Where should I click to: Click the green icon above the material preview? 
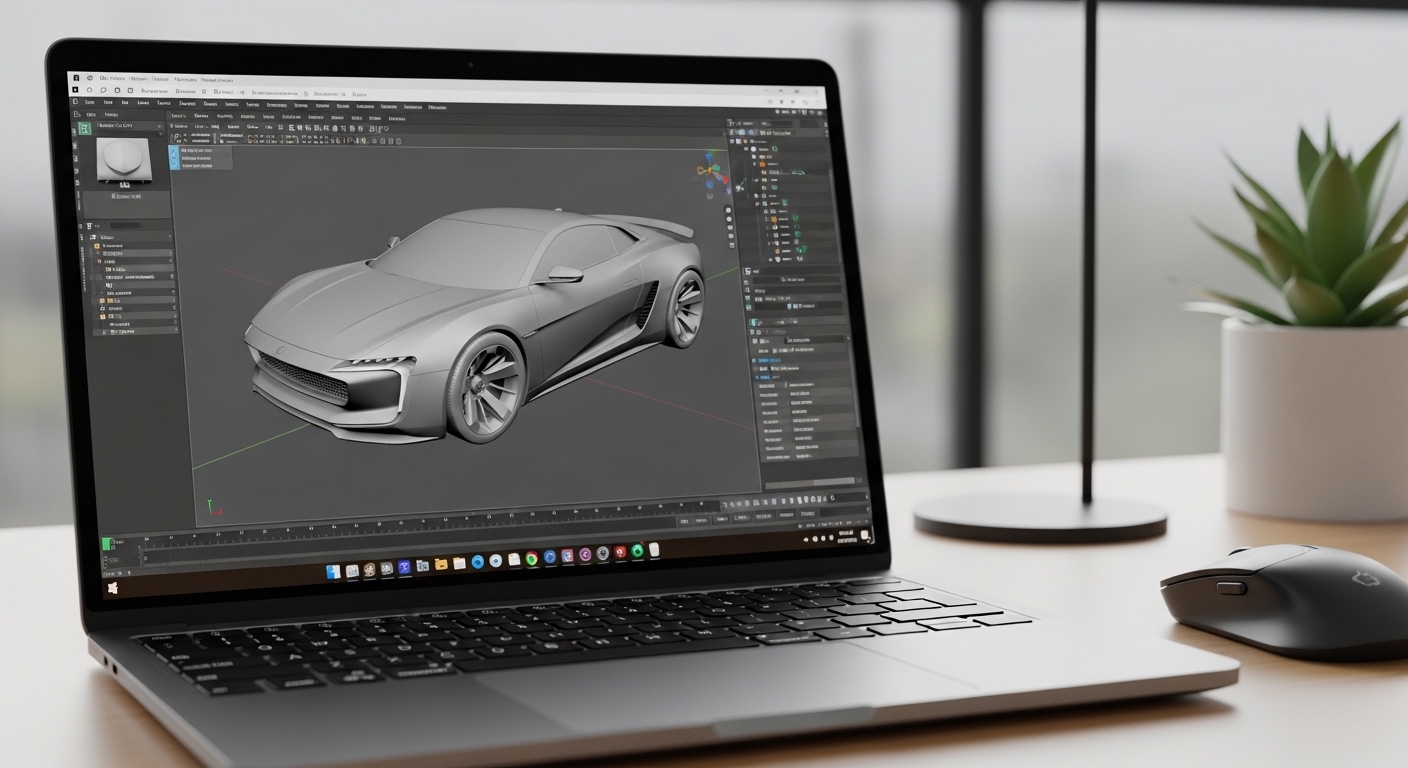click(85, 128)
